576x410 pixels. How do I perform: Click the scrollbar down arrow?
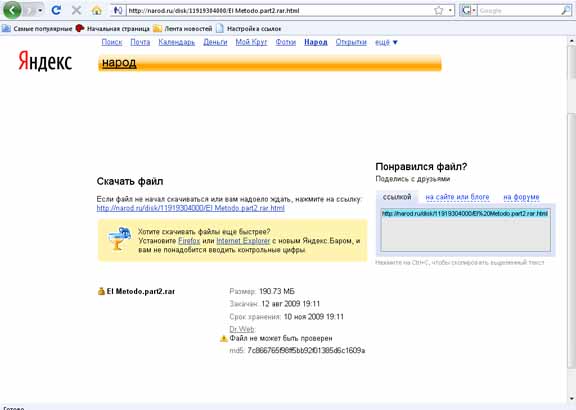(572, 398)
